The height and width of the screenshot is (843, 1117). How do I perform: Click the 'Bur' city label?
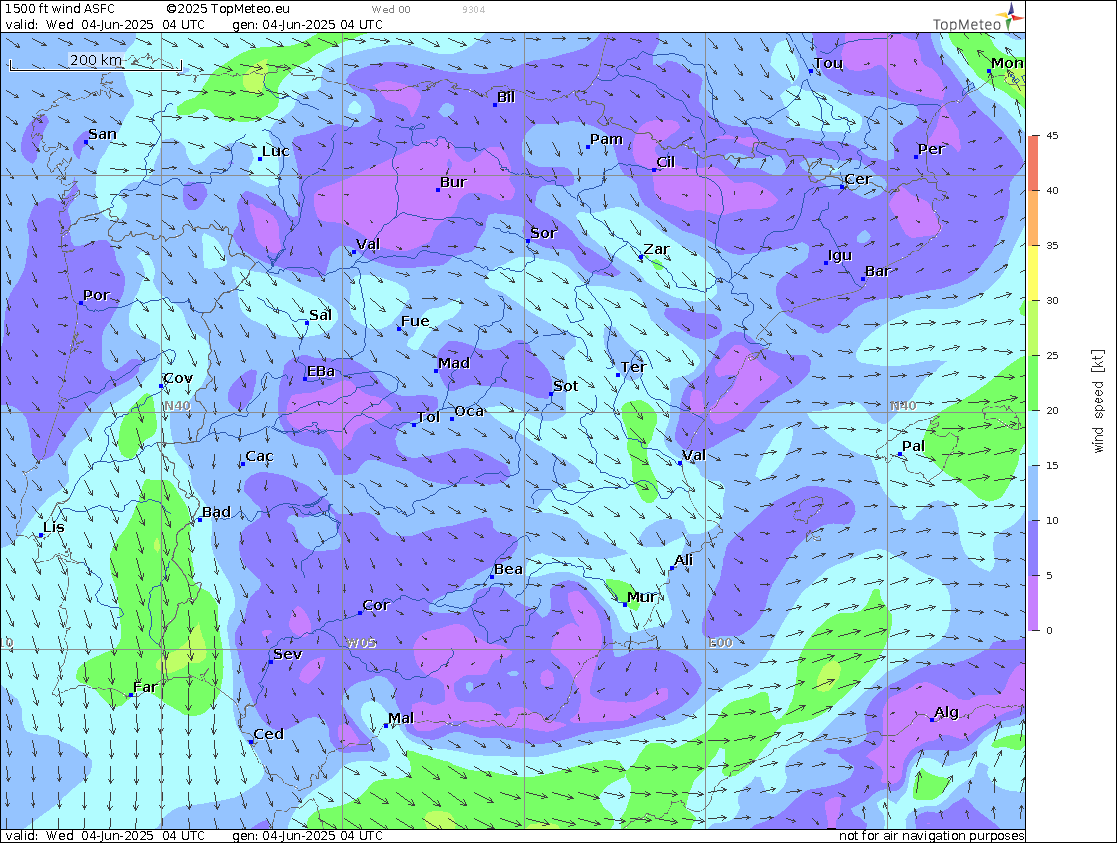coord(453,182)
